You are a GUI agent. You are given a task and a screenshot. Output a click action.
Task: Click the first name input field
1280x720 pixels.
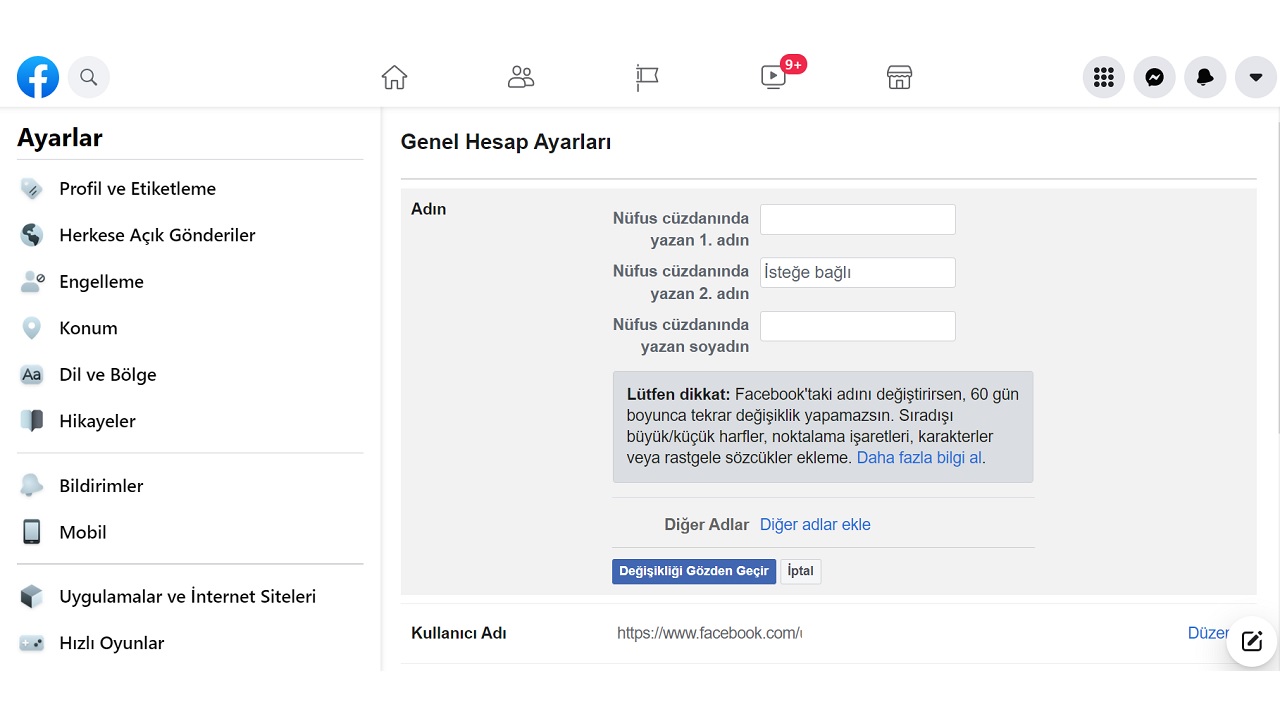pos(857,219)
